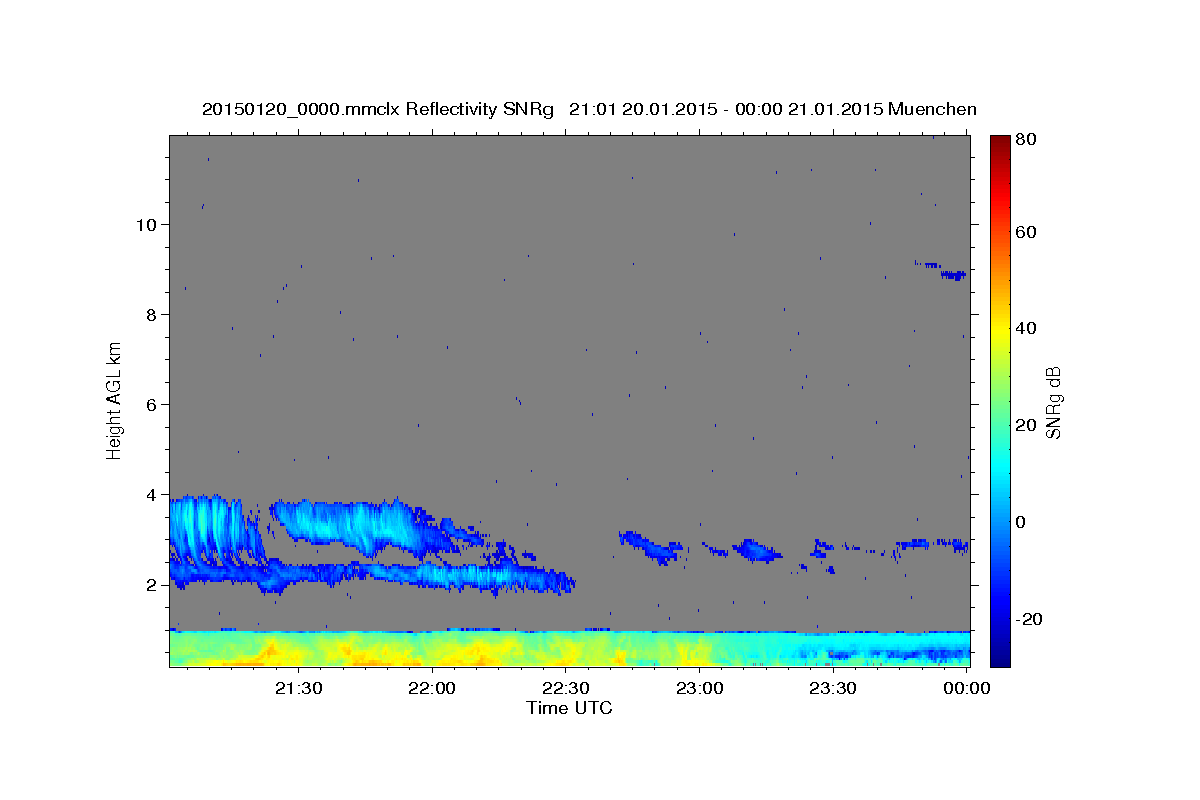Click the dark blue bottom of colorbar
1200x800 pixels.
pyautogui.click(x=1000, y=657)
